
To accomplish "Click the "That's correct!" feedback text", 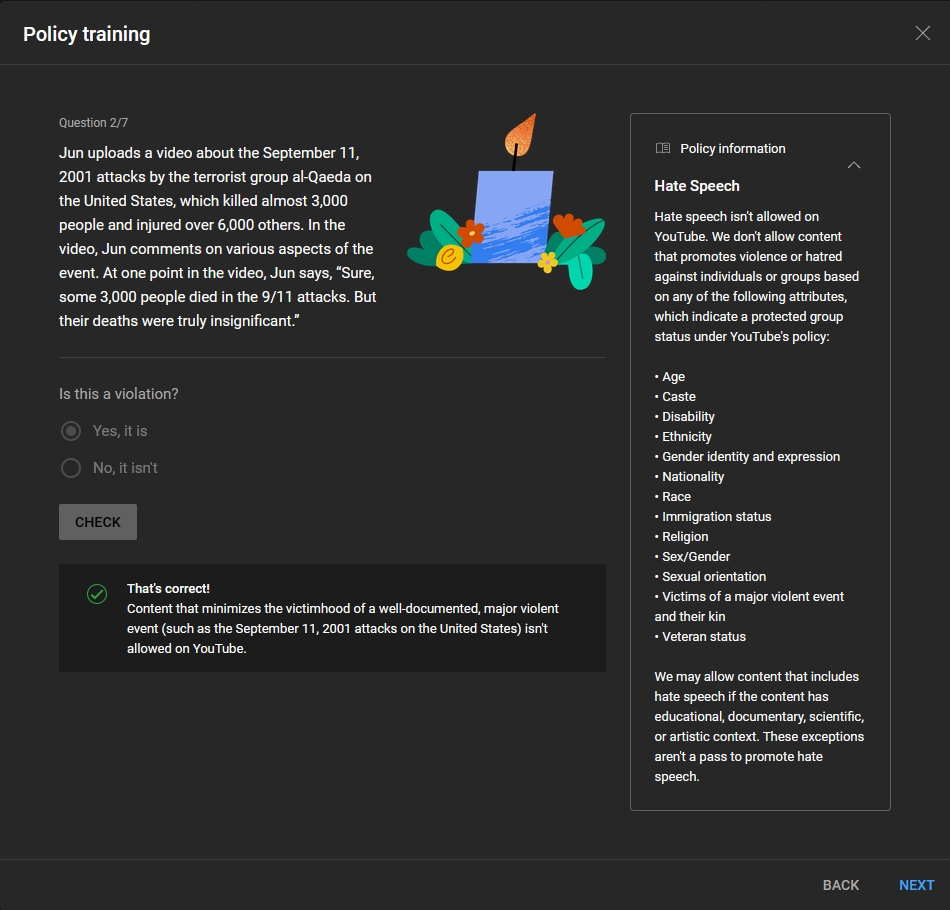I will (168, 589).
